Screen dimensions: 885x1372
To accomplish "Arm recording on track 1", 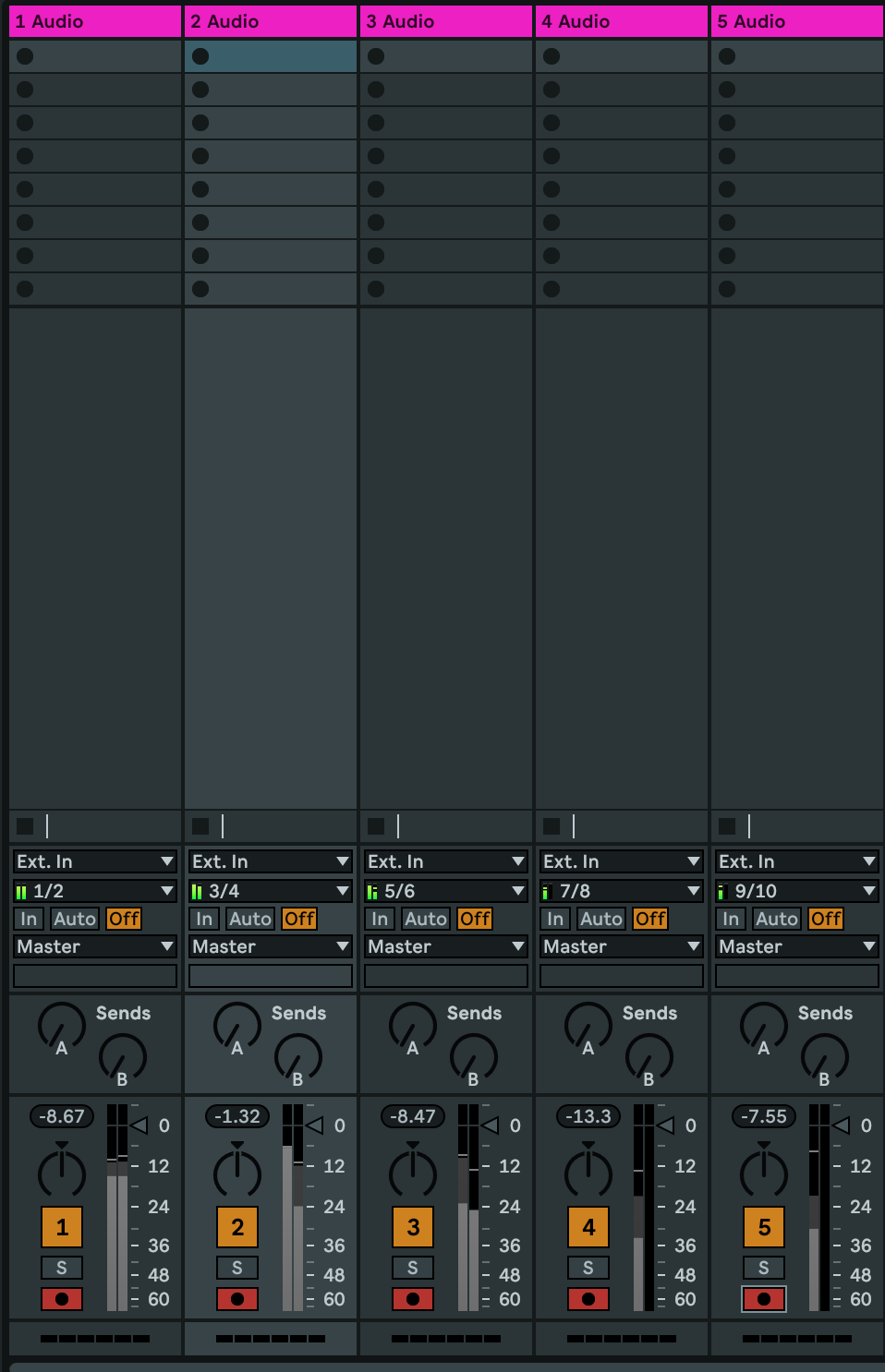I will click(x=62, y=1299).
